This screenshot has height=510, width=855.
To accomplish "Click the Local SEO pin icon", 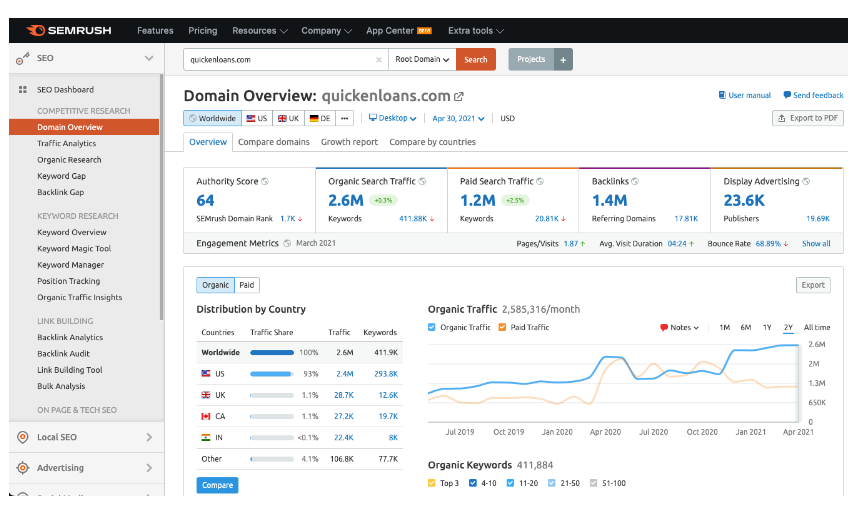I will click(22, 437).
